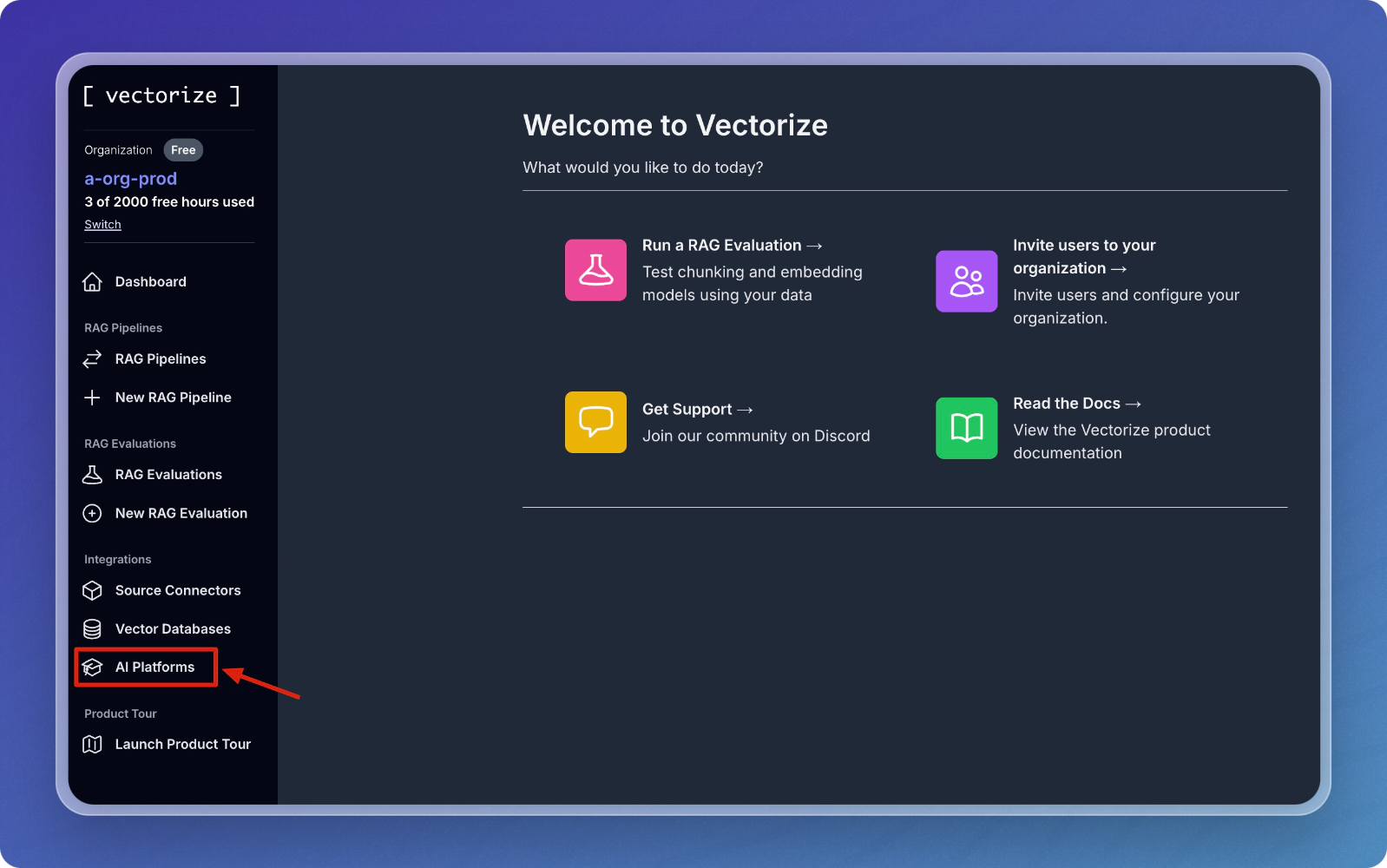1387x868 pixels.
Task: Click the 'Product Tour' section label
Action: (x=121, y=713)
